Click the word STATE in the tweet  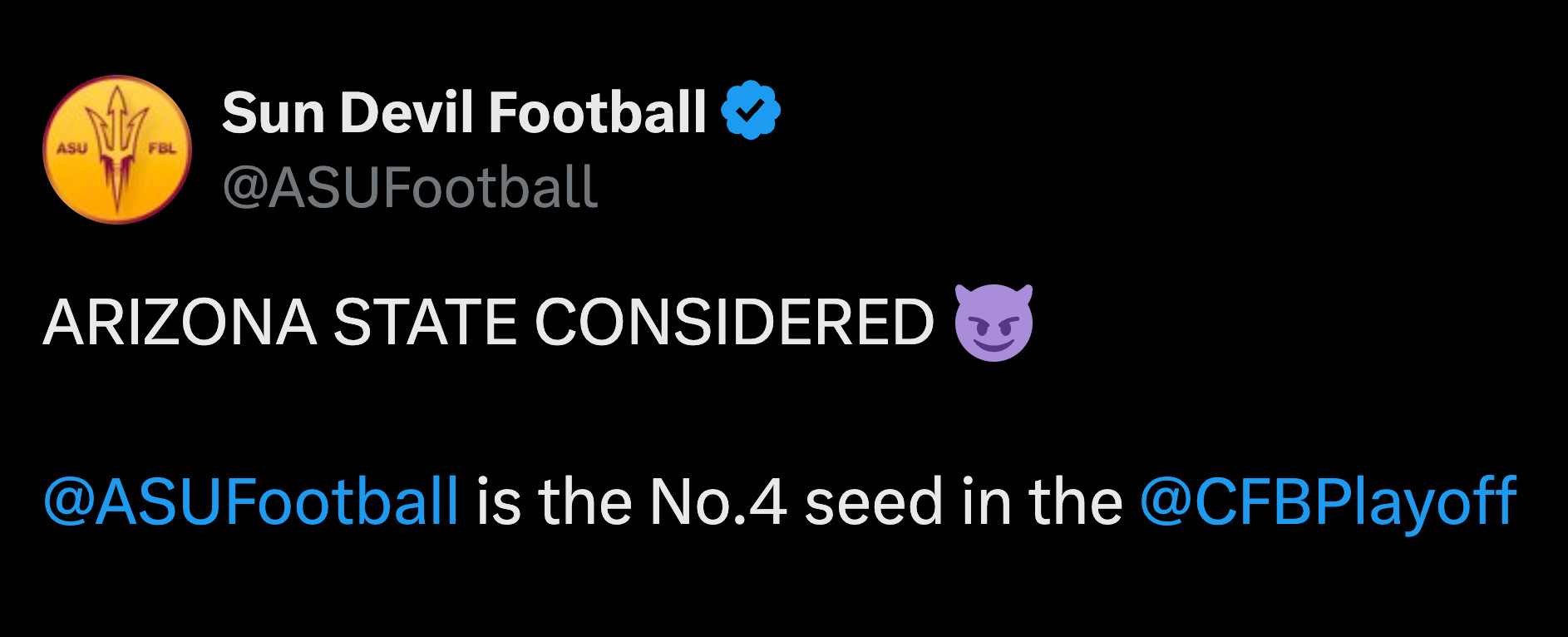tap(425, 323)
